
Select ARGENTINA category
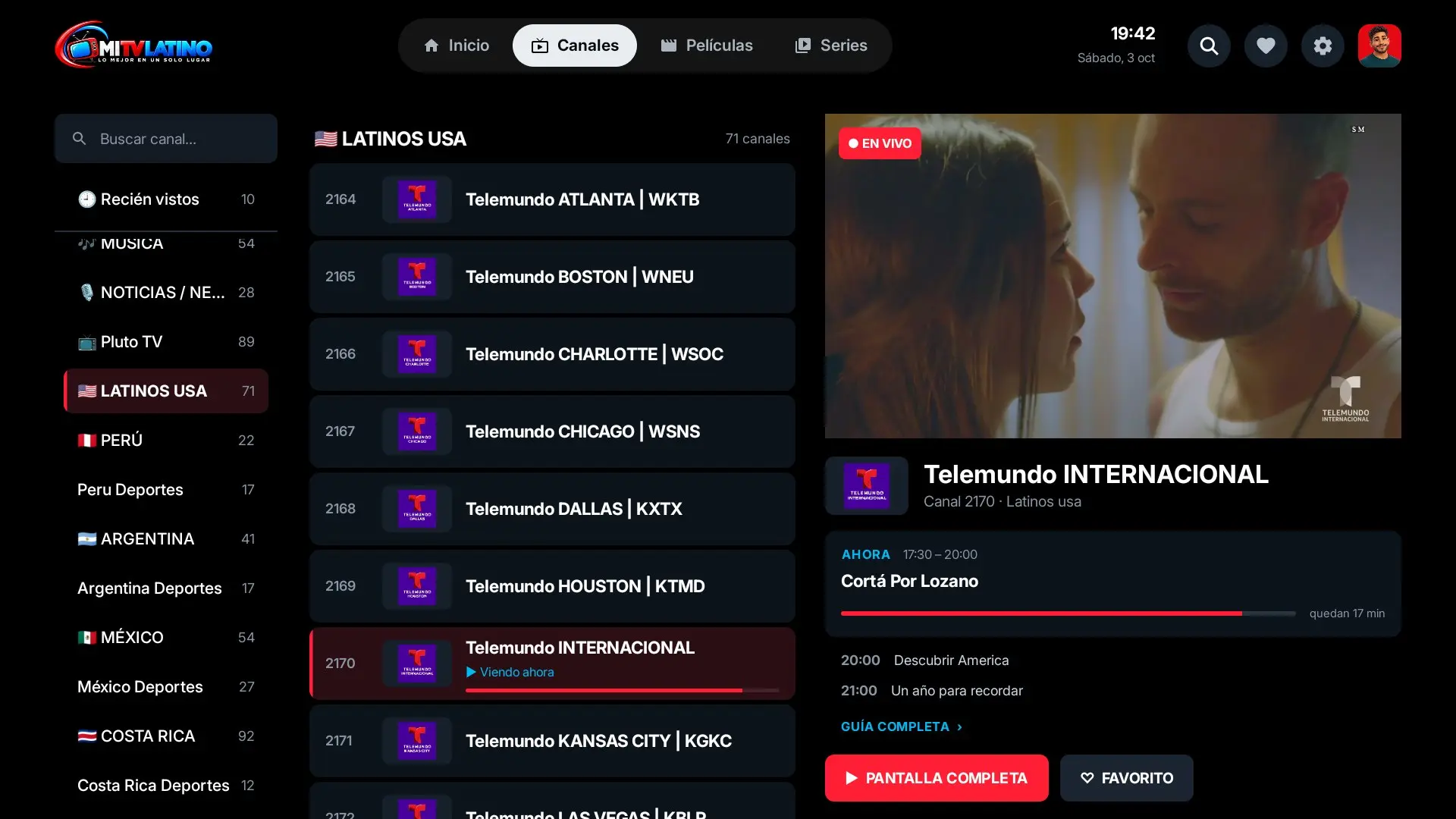(x=166, y=539)
